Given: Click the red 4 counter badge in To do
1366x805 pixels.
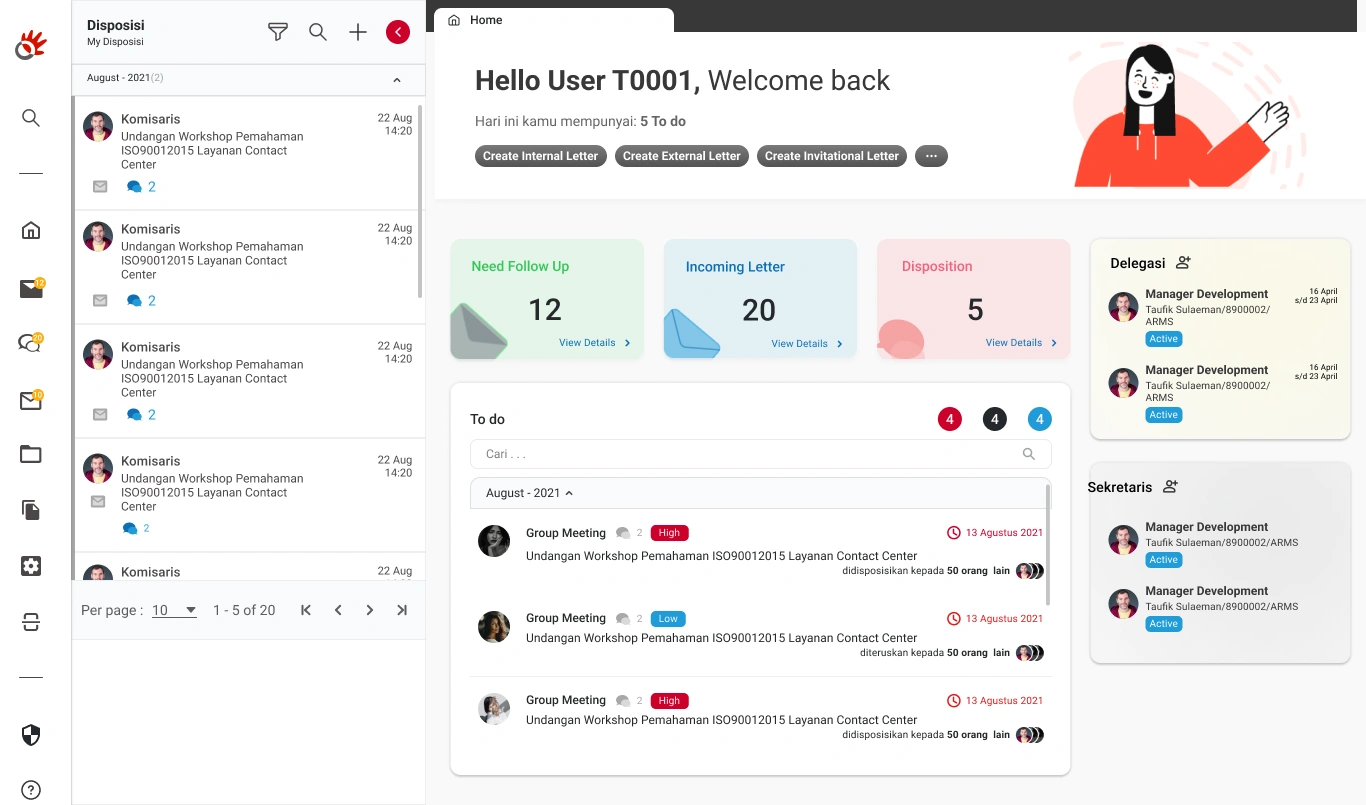Looking at the screenshot, I should tap(949, 420).
